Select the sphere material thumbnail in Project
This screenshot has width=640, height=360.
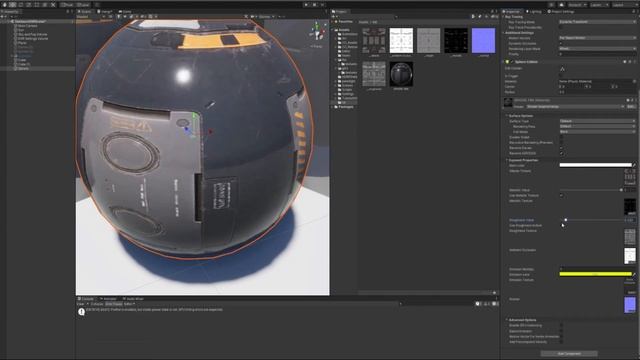click(x=401, y=74)
